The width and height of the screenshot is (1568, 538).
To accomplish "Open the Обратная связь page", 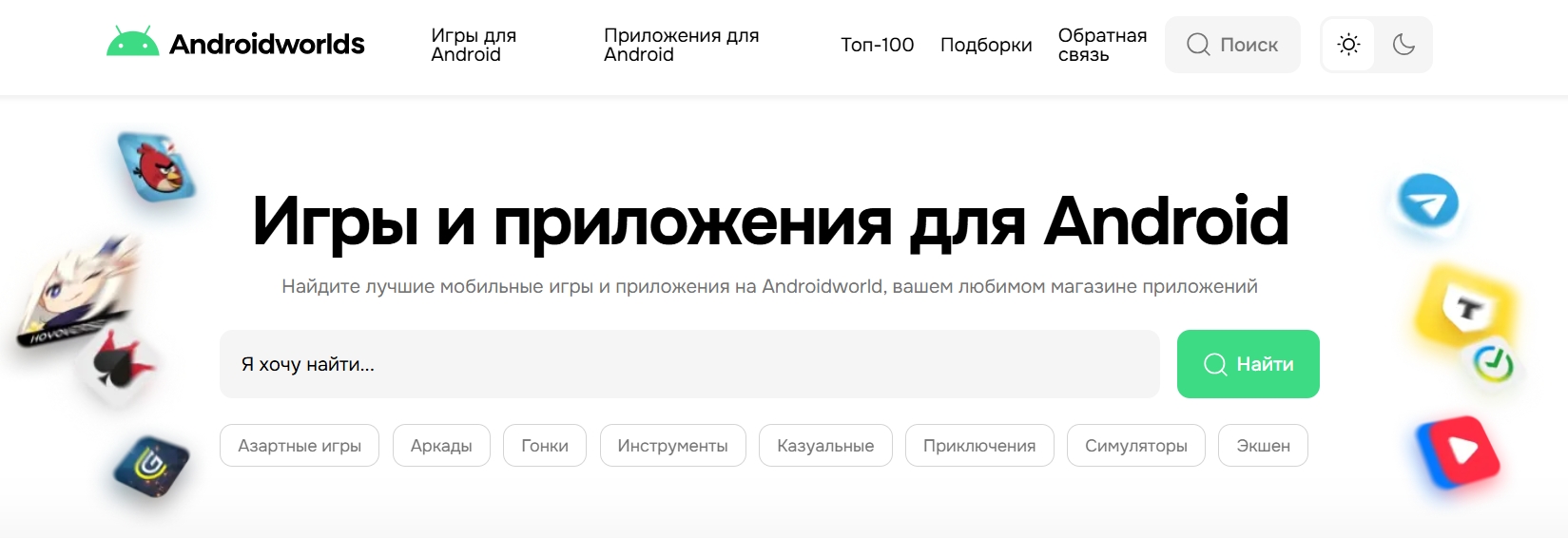I will [1102, 45].
